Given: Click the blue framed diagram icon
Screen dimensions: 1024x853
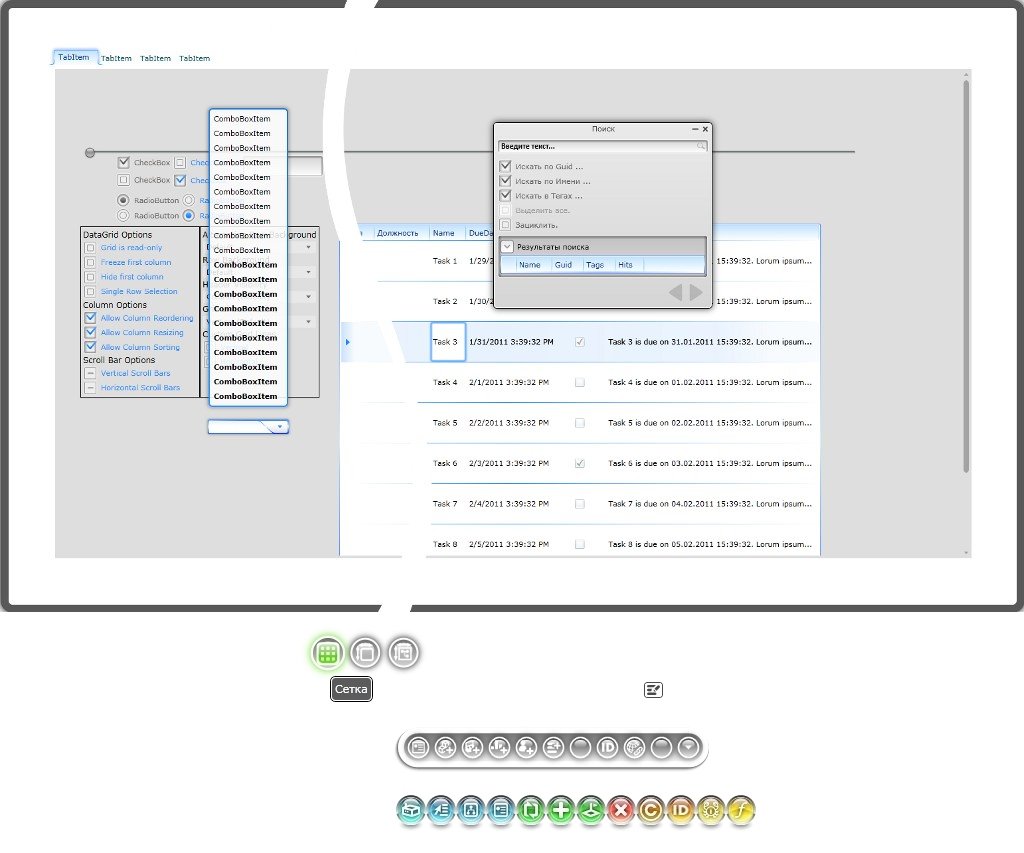Looking at the screenshot, I should [x=471, y=811].
